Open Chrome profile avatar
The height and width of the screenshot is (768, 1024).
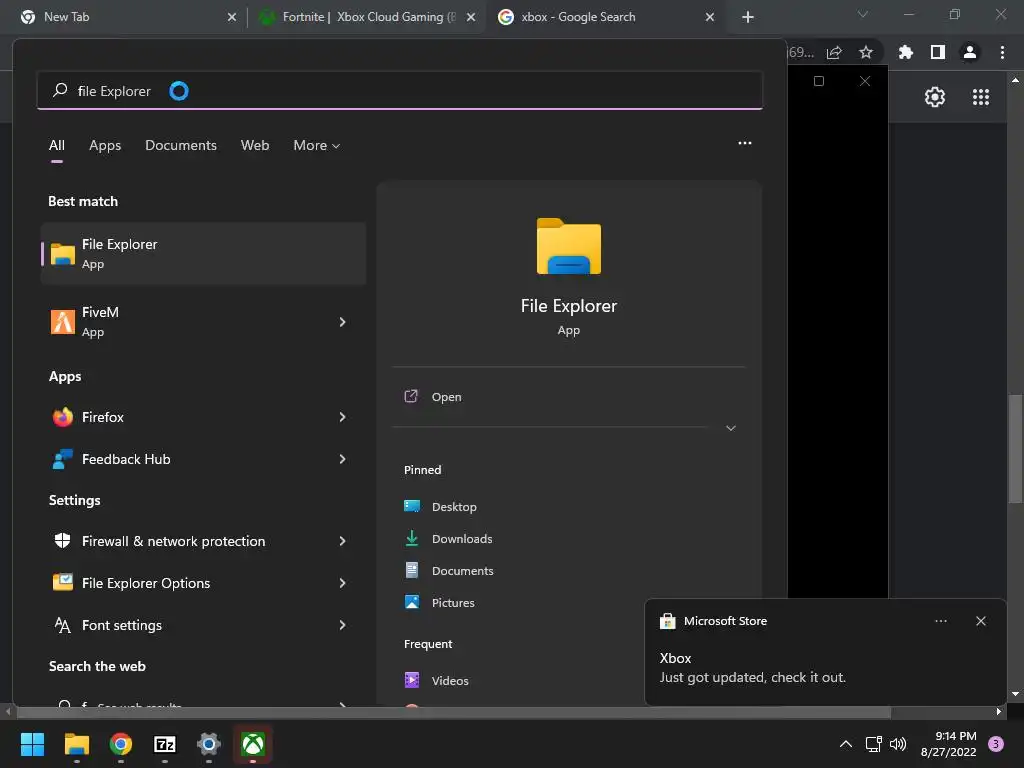click(x=970, y=52)
